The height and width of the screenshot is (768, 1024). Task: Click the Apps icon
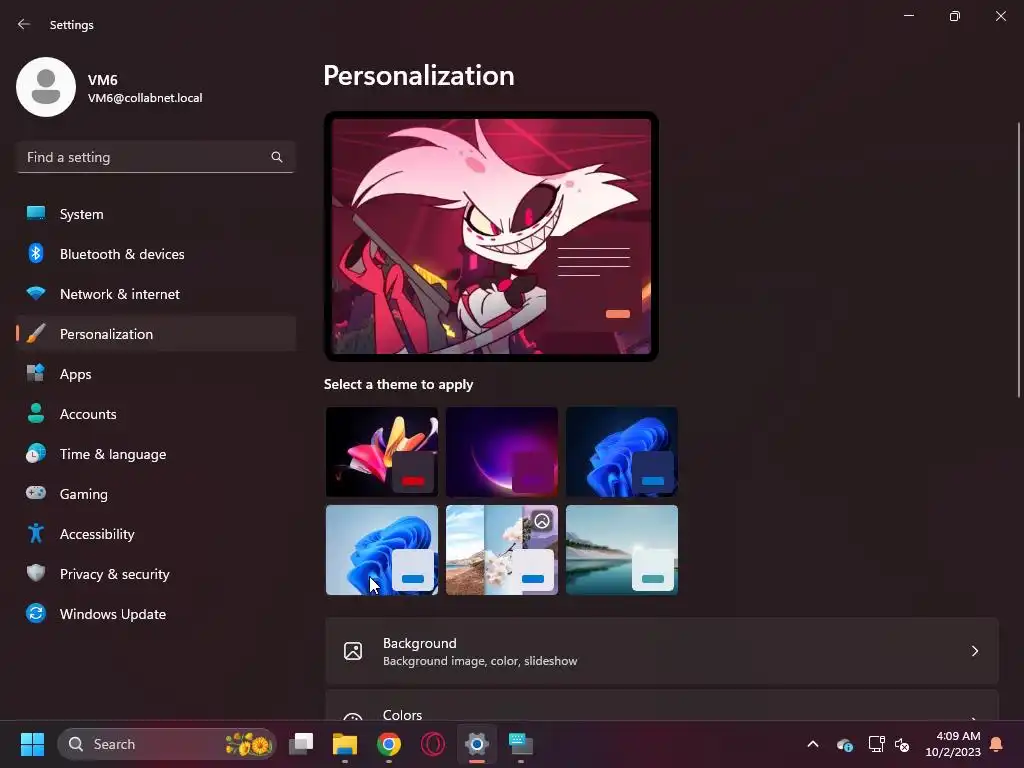(36, 373)
